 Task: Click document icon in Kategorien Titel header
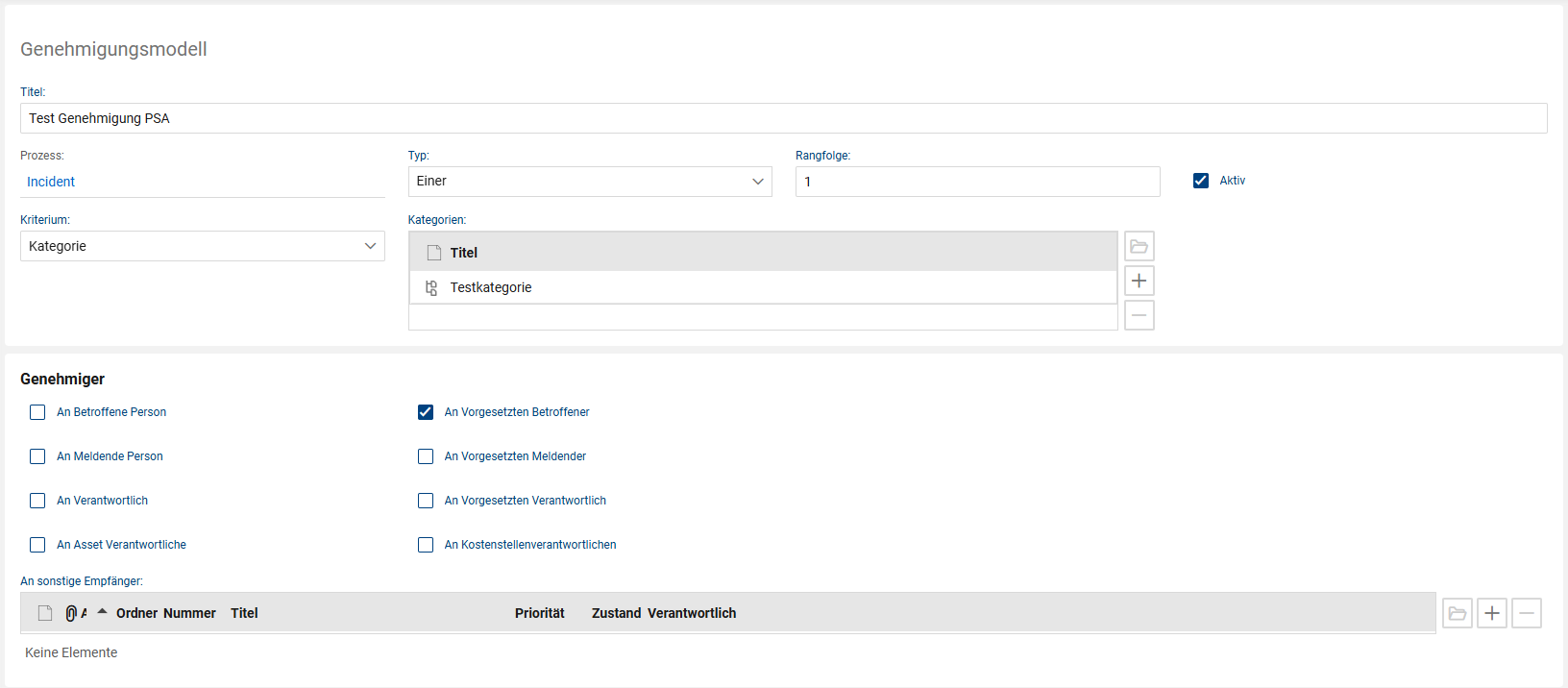coord(434,253)
